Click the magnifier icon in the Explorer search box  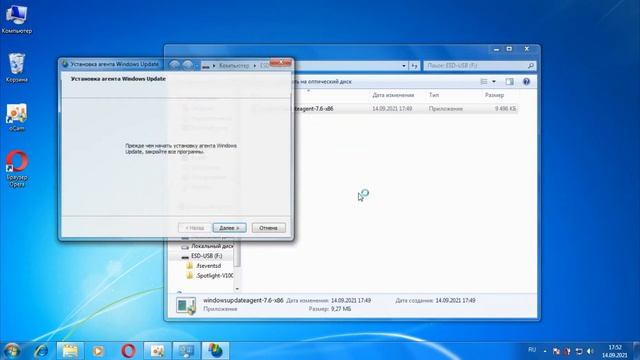click(x=531, y=66)
